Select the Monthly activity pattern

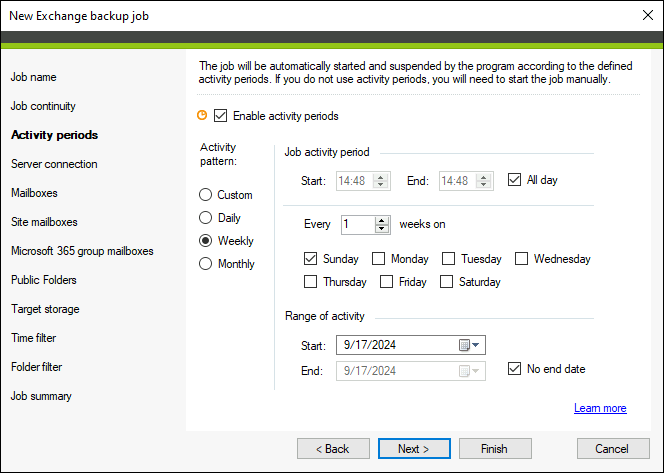point(205,263)
